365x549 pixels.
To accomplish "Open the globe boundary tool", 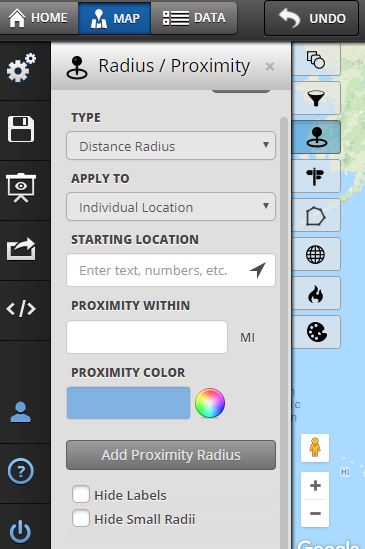I will coord(316,254).
